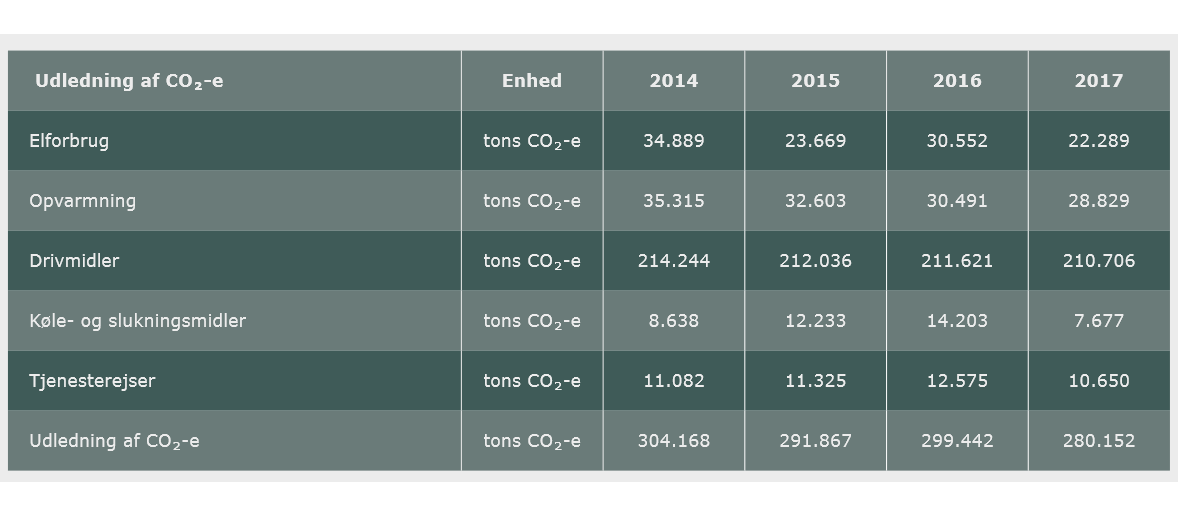Click the 2015 column header
This screenshot has width=1178, height=516.
click(815, 80)
